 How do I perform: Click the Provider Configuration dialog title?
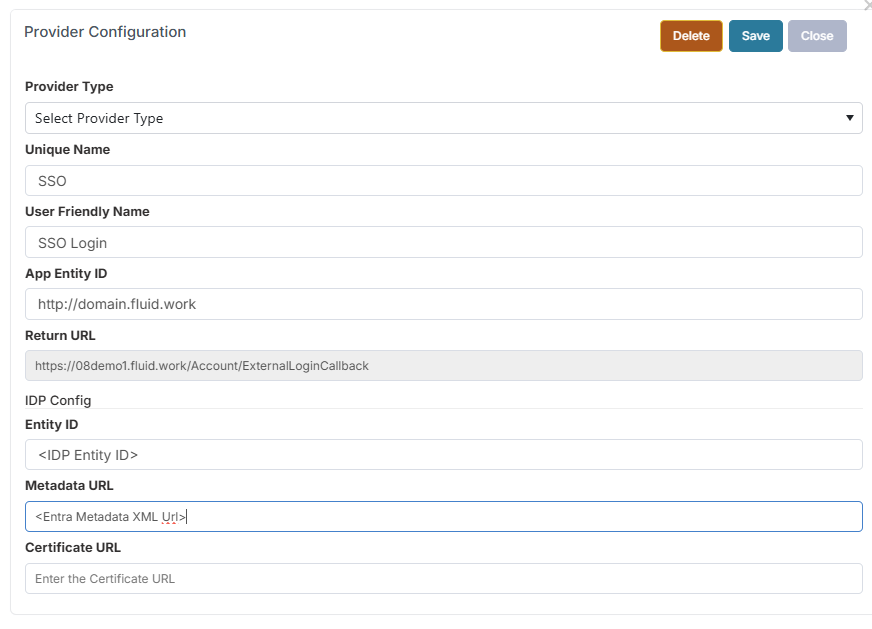105,32
